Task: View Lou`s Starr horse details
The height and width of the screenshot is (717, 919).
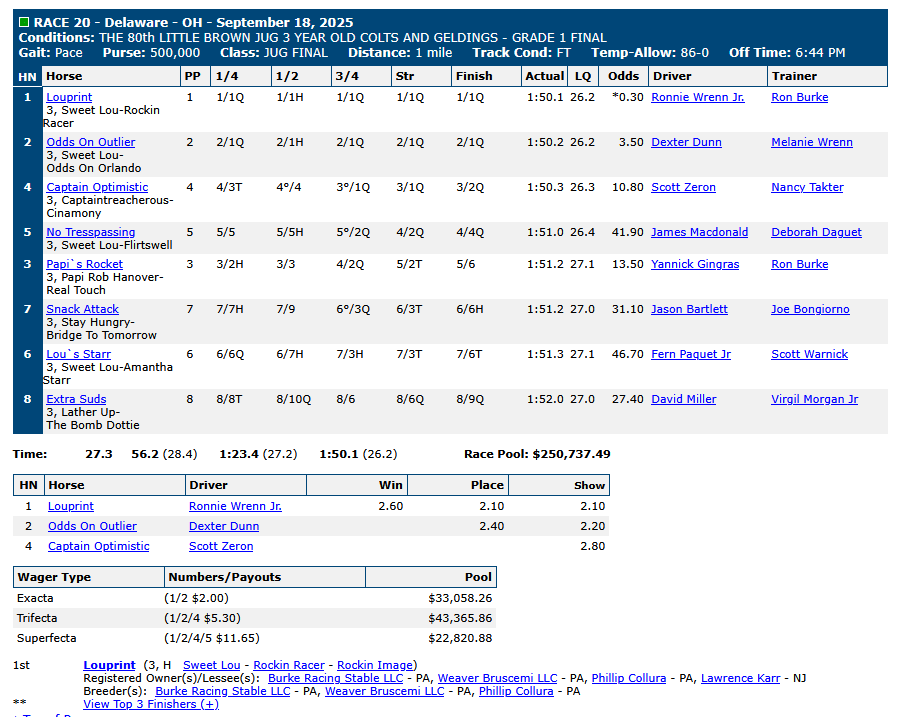Action: point(78,354)
